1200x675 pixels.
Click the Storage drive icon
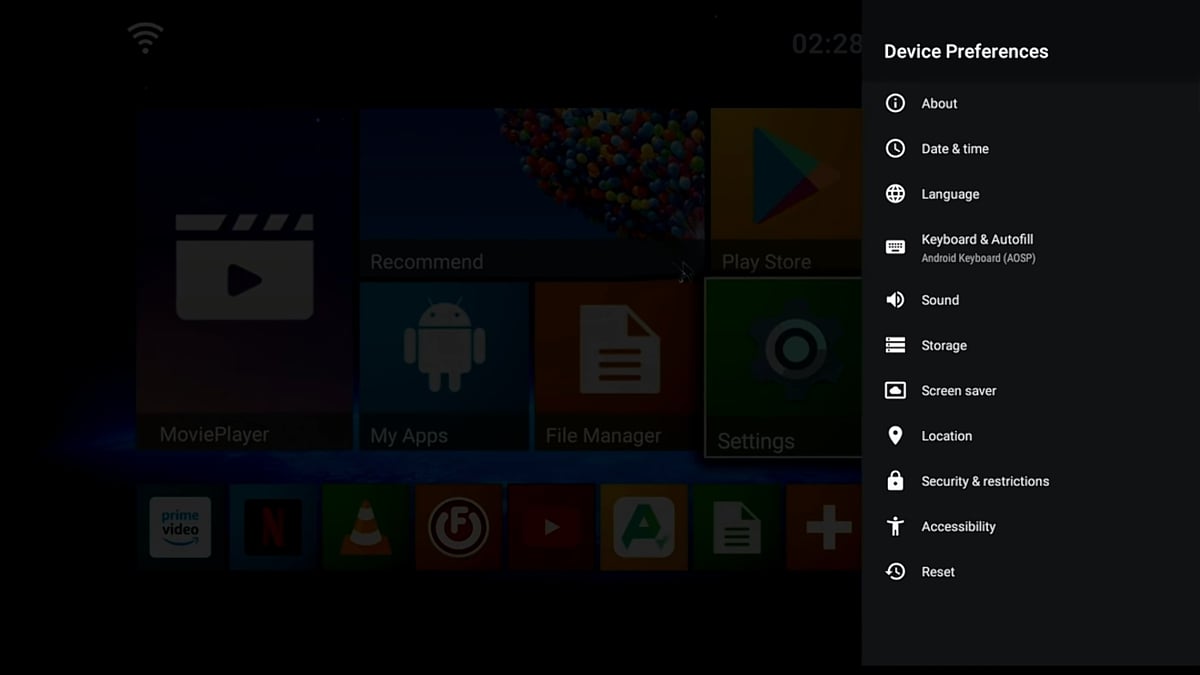896,345
